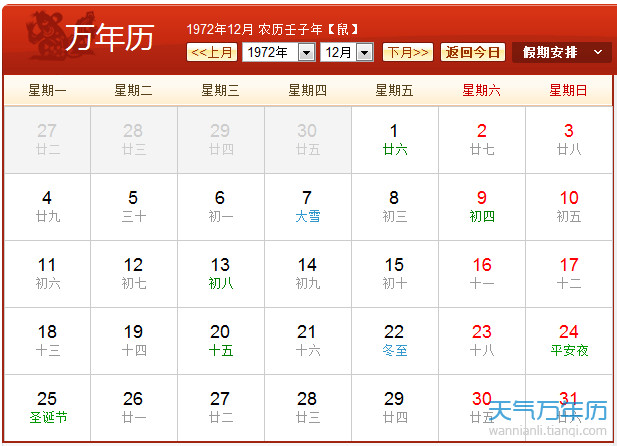The height and width of the screenshot is (446, 617).
Task: Select December 26 廿一
Action: [x=134, y=408]
